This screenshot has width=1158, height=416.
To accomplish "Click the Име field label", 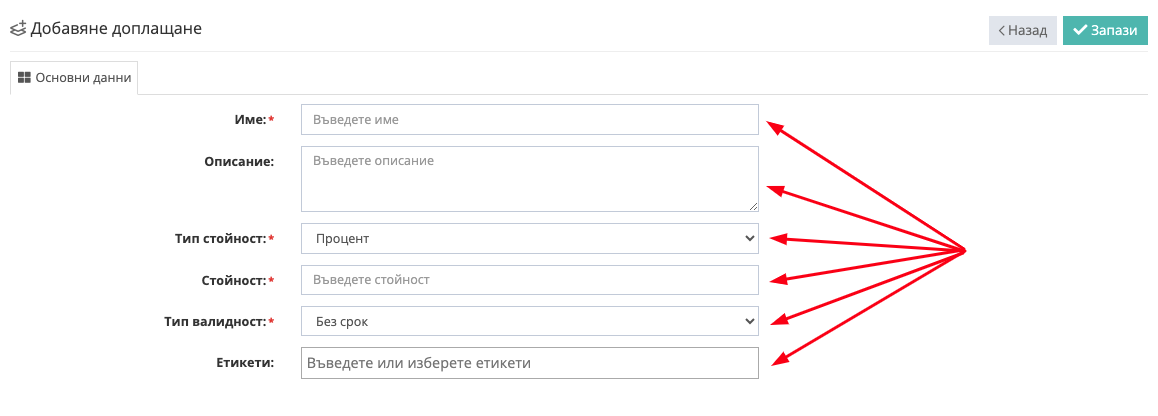I will click(250, 119).
